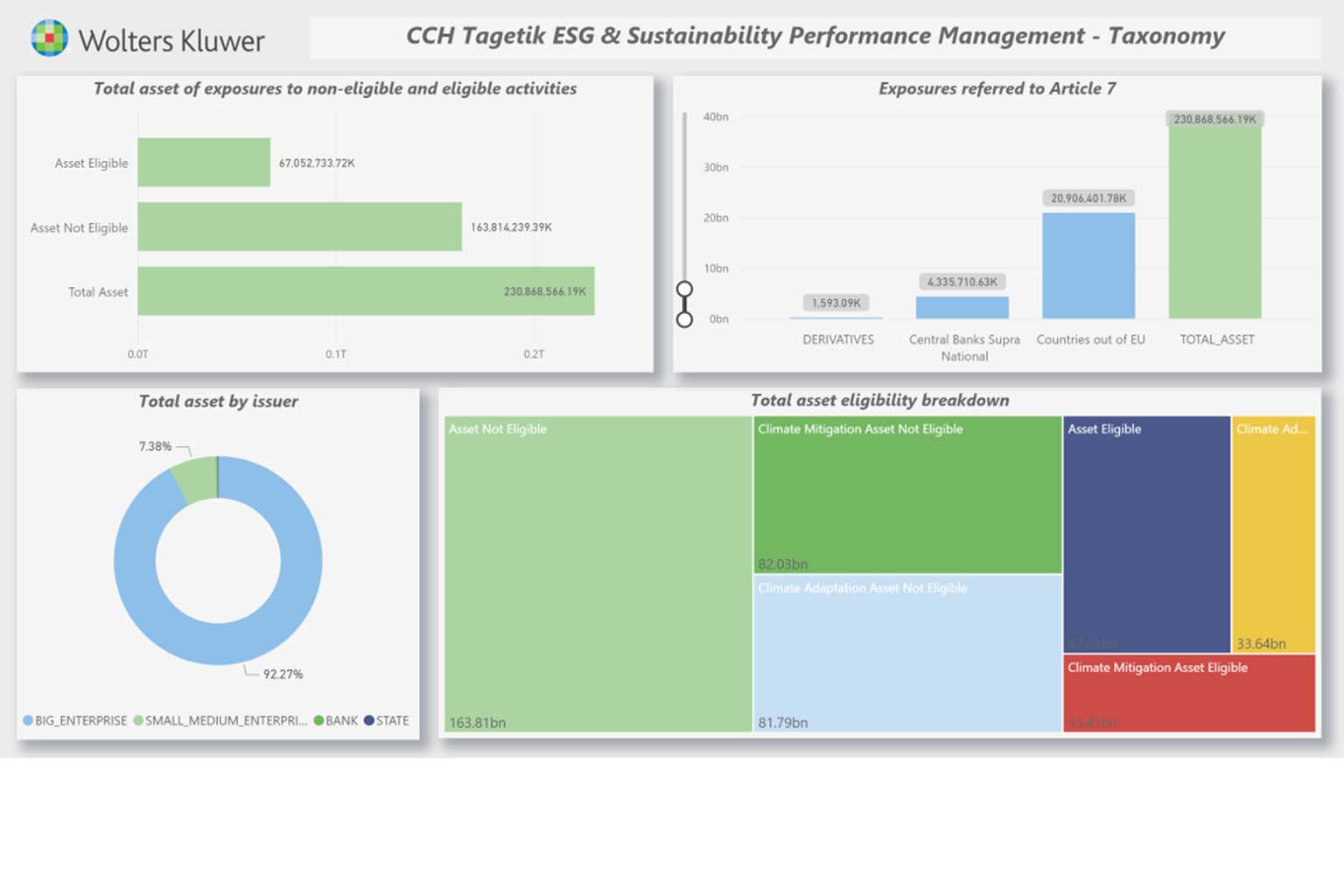The width and height of the screenshot is (1344, 896).
Task: Select the Asset Not Eligible horizontal bar
Action: [299, 227]
